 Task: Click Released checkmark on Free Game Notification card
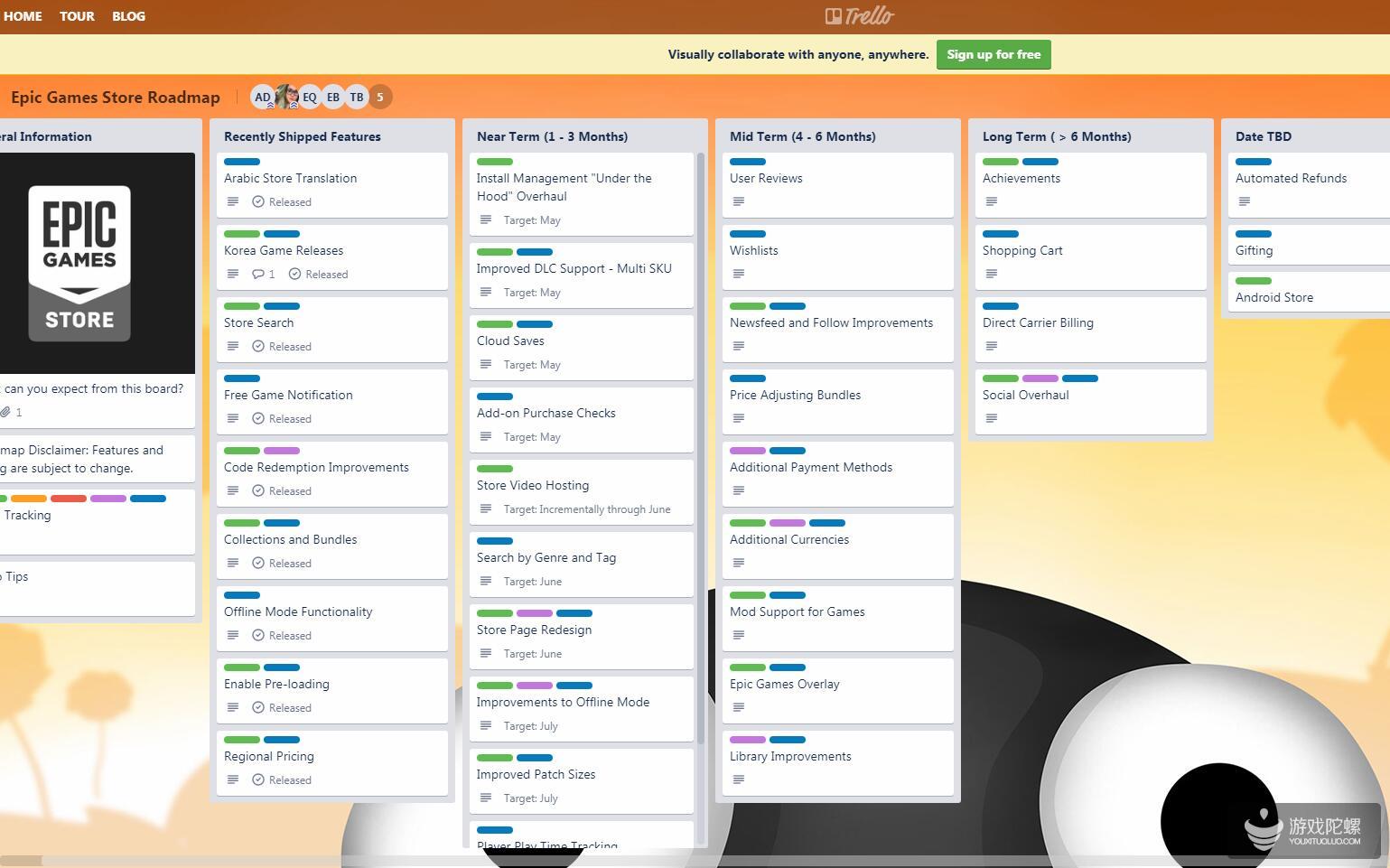click(258, 418)
